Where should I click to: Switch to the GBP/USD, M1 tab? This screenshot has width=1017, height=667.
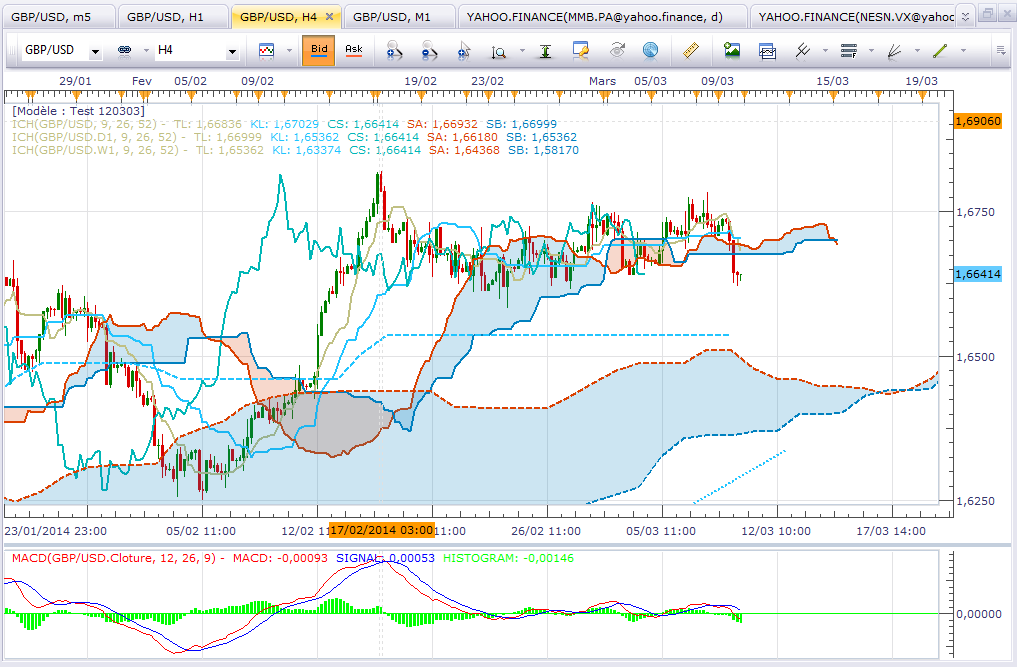(399, 17)
